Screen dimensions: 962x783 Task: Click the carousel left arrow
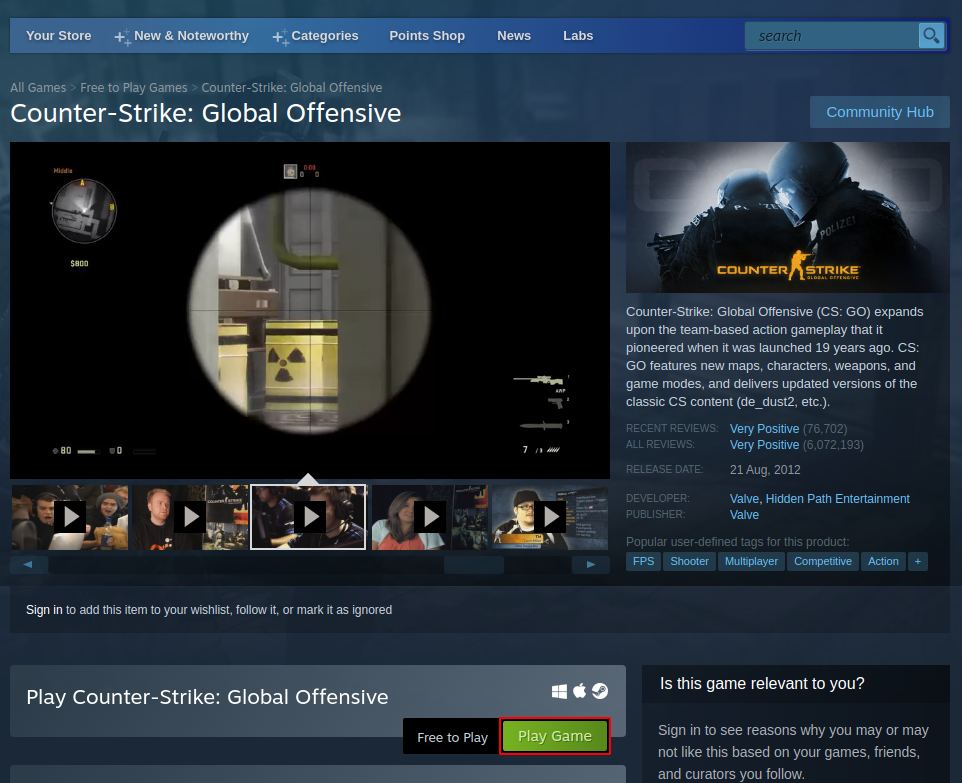click(28, 563)
